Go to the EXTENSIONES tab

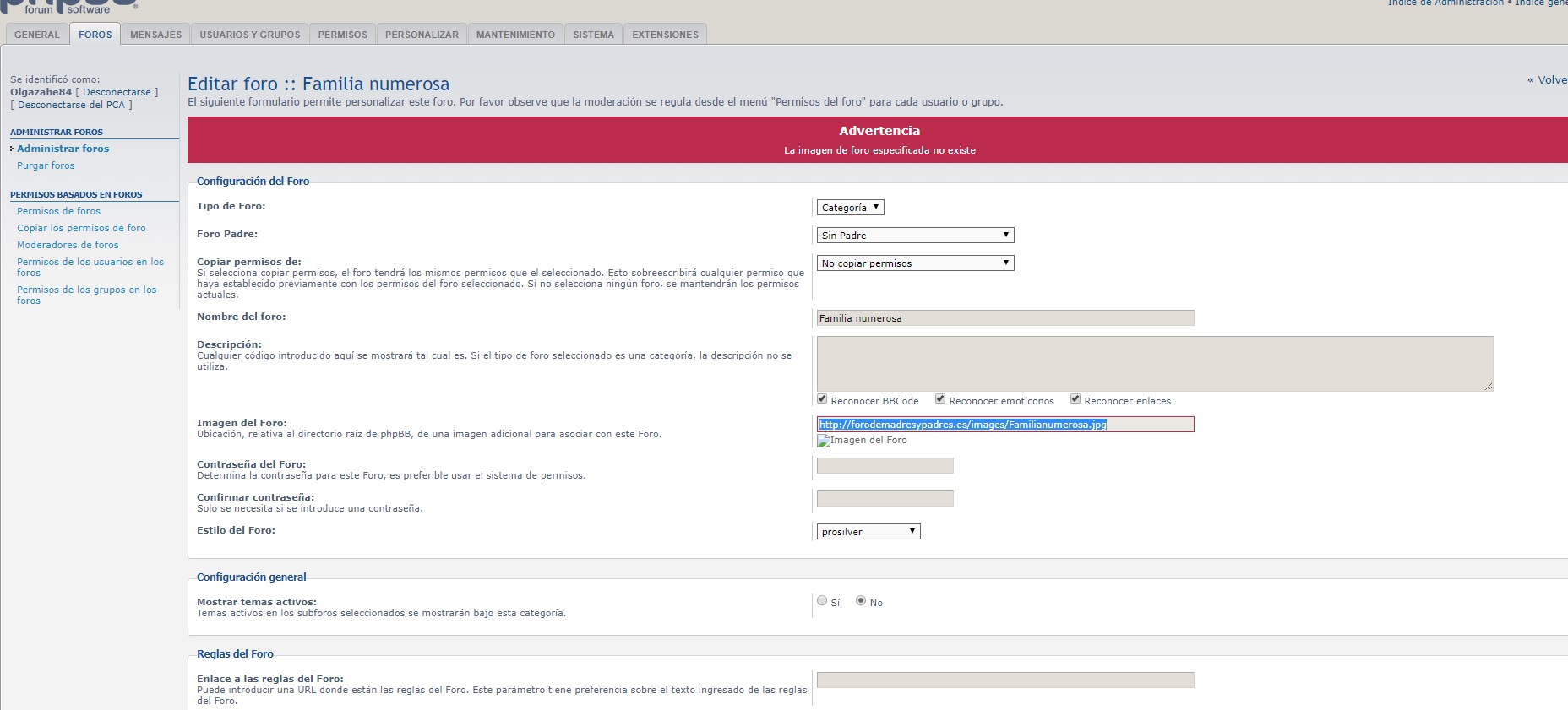(x=665, y=35)
